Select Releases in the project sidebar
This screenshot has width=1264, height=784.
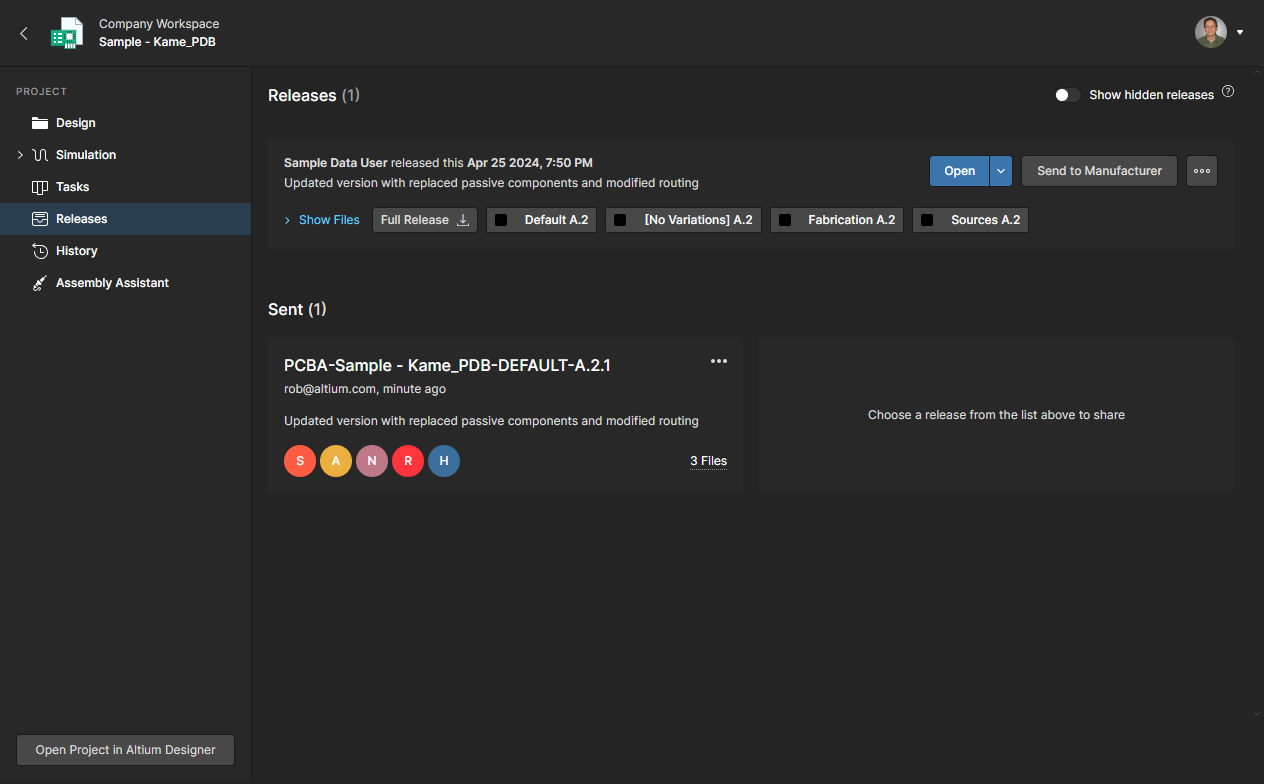pos(81,219)
